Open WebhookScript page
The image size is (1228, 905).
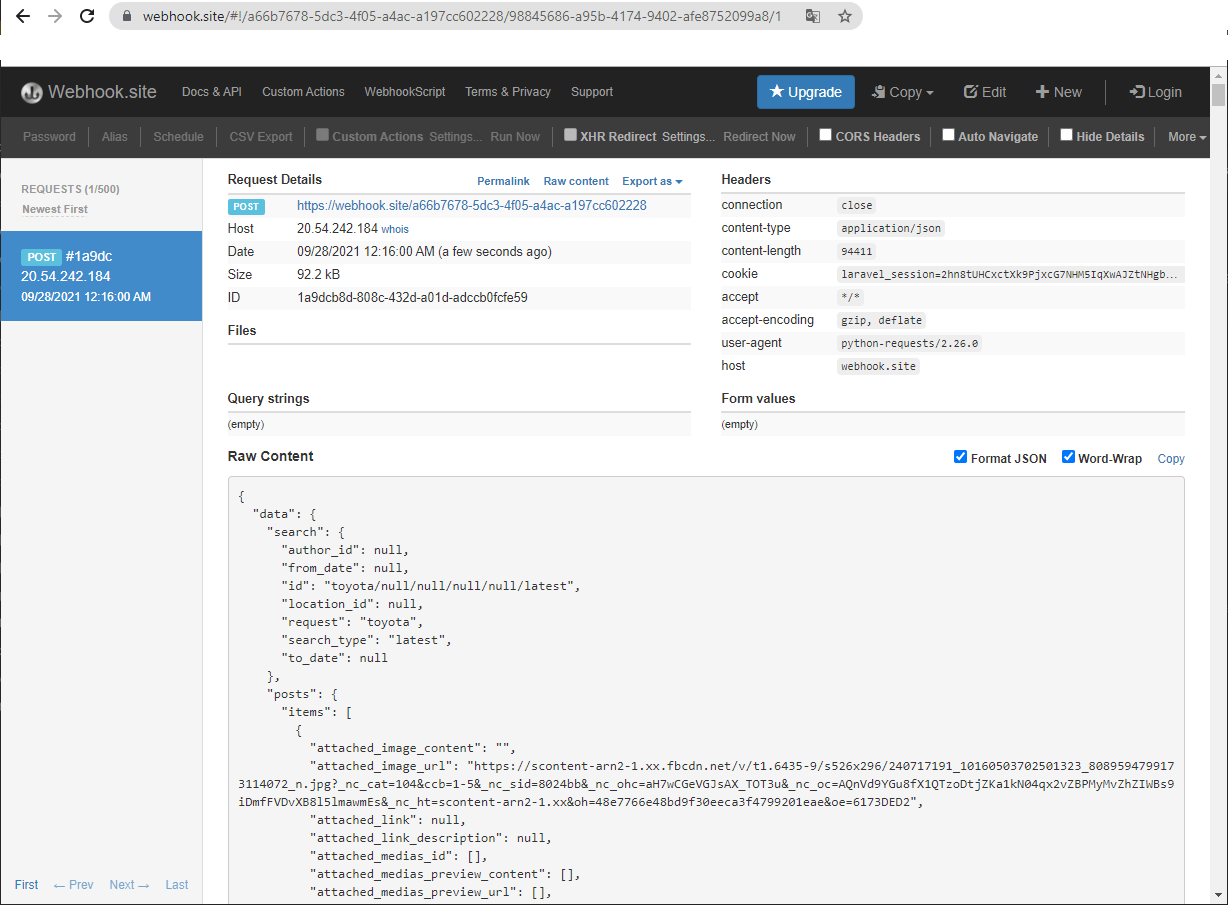coord(405,92)
